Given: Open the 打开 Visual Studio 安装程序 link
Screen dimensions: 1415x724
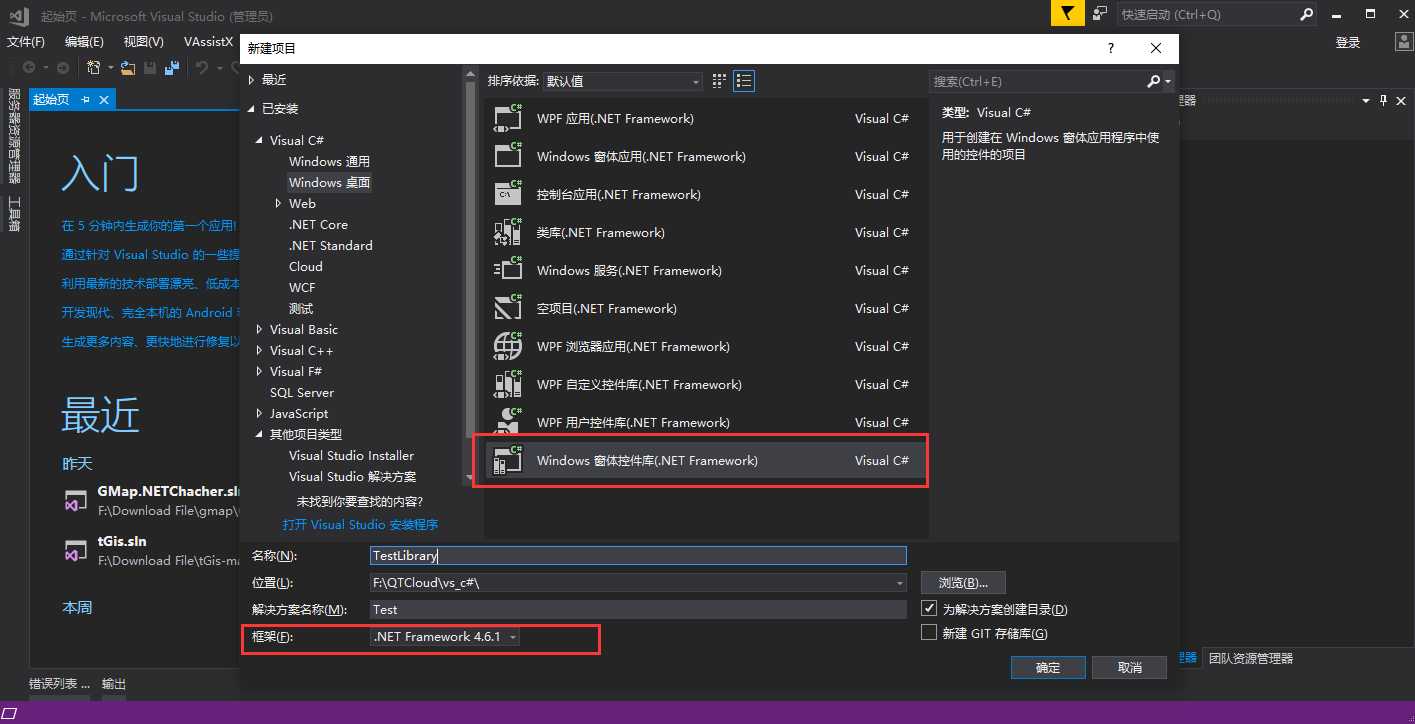Looking at the screenshot, I should pyautogui.click(x=360, y=524).
